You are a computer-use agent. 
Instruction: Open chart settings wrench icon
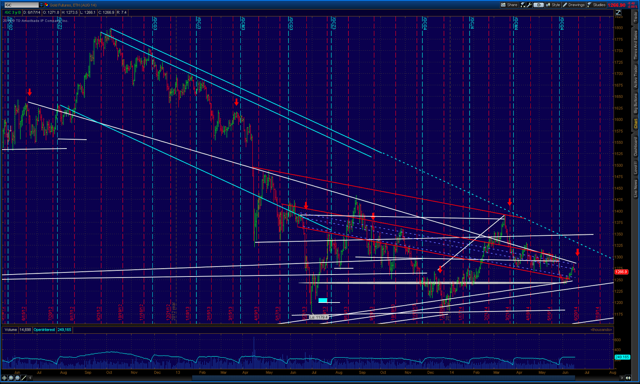tap(529, 5)
